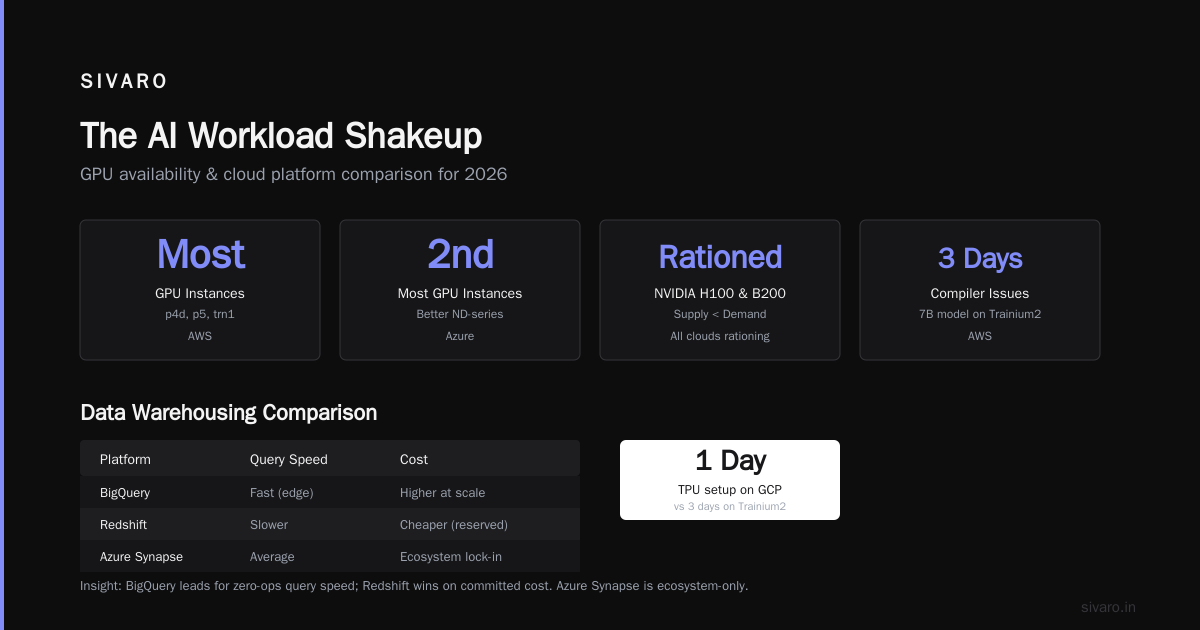Click 'The AI Workload Shakeup' title
Screen dimensions: 1200x630
281,135
